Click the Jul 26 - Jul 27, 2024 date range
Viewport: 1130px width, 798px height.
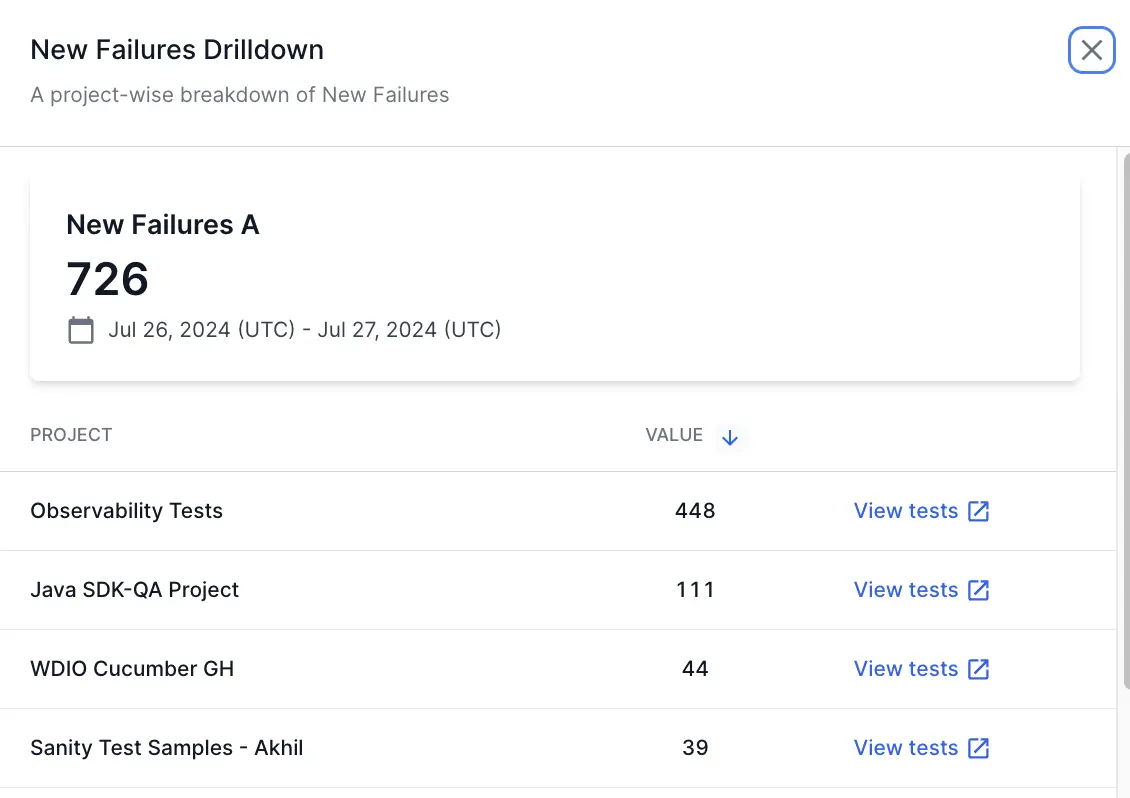(x=305, y=329)
